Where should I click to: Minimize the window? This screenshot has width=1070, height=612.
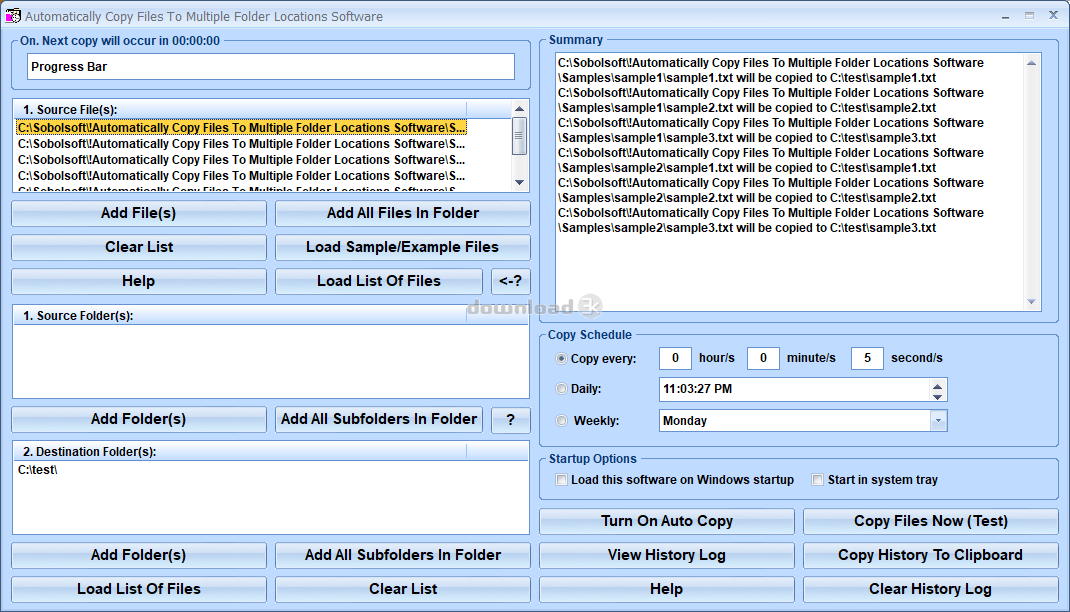1005,15
